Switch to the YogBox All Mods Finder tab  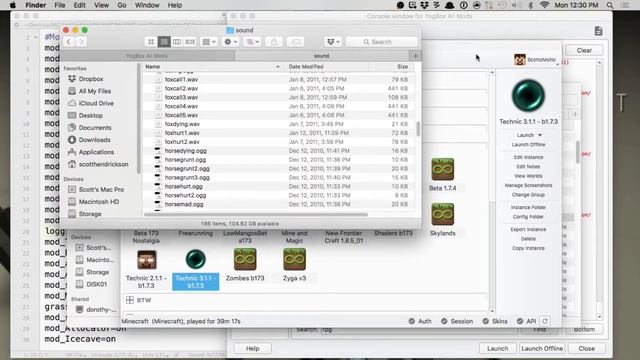point(147,56)
